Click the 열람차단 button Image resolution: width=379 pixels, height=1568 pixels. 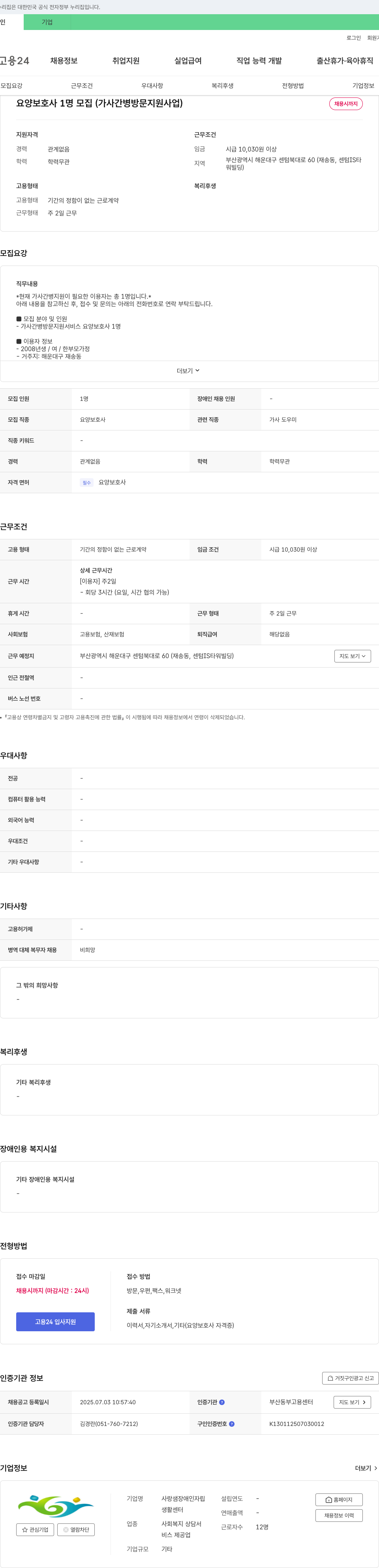pyautogui.click(x=76, y=1530)
